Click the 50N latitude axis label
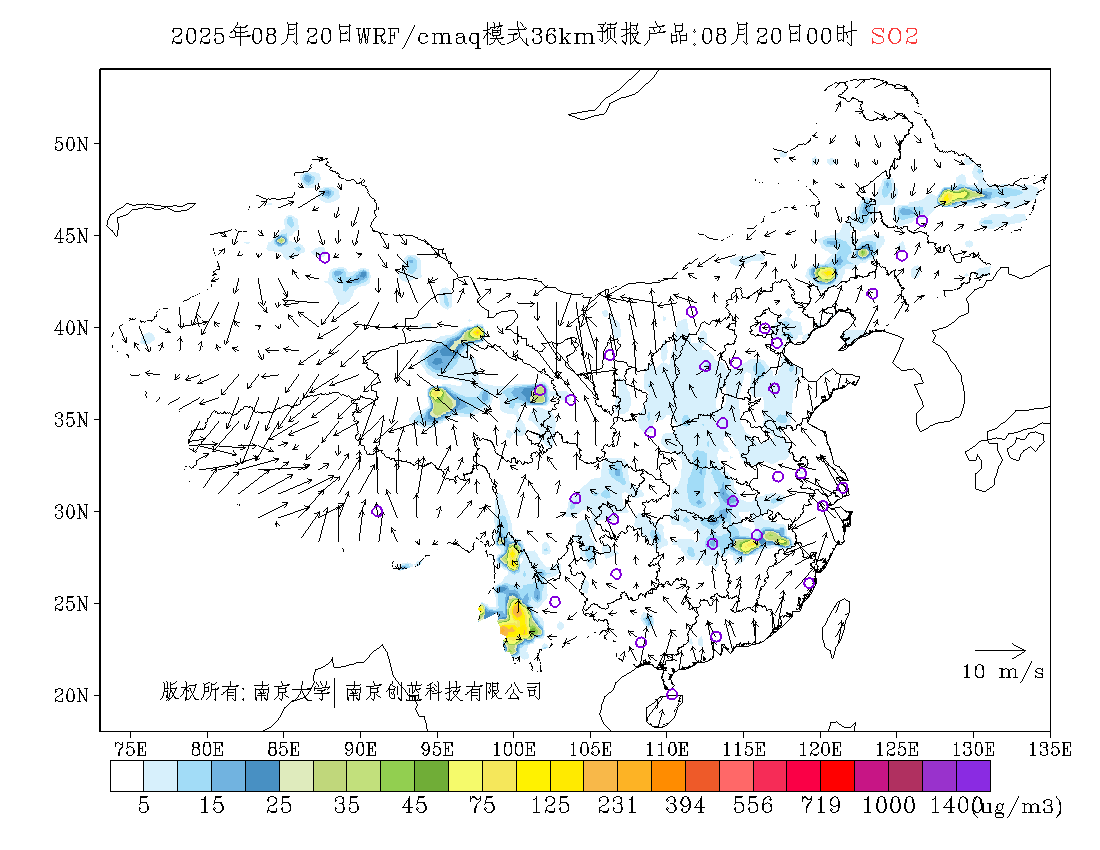This screenshot has width=1100, height=850. pos(72,144)
